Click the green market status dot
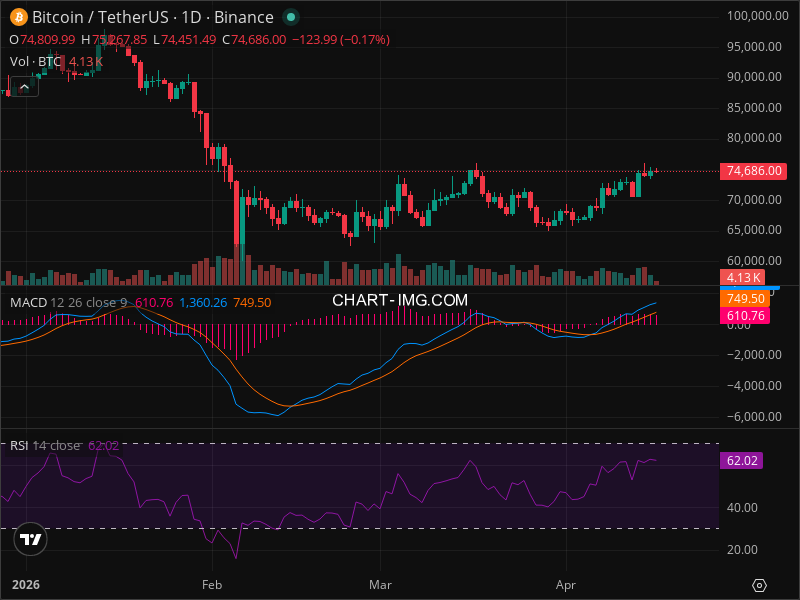The width and height of the screenshot is (800, 600). [x=291, y=17]
